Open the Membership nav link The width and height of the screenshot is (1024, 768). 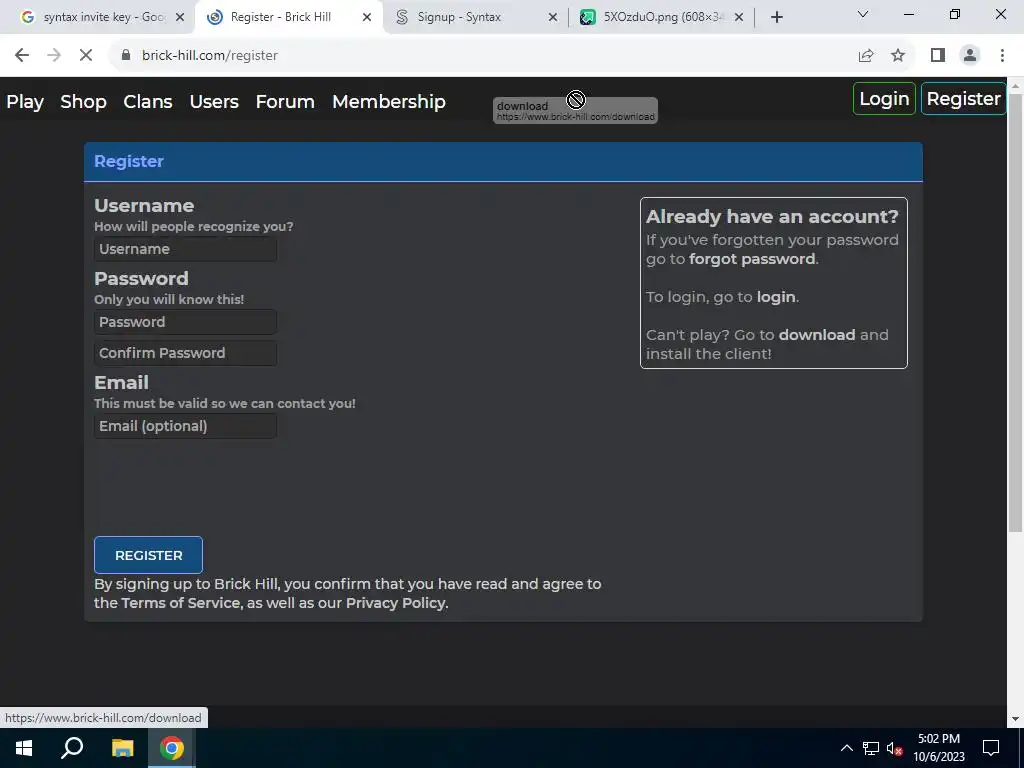pyautogui.click(x=389, y=102)
